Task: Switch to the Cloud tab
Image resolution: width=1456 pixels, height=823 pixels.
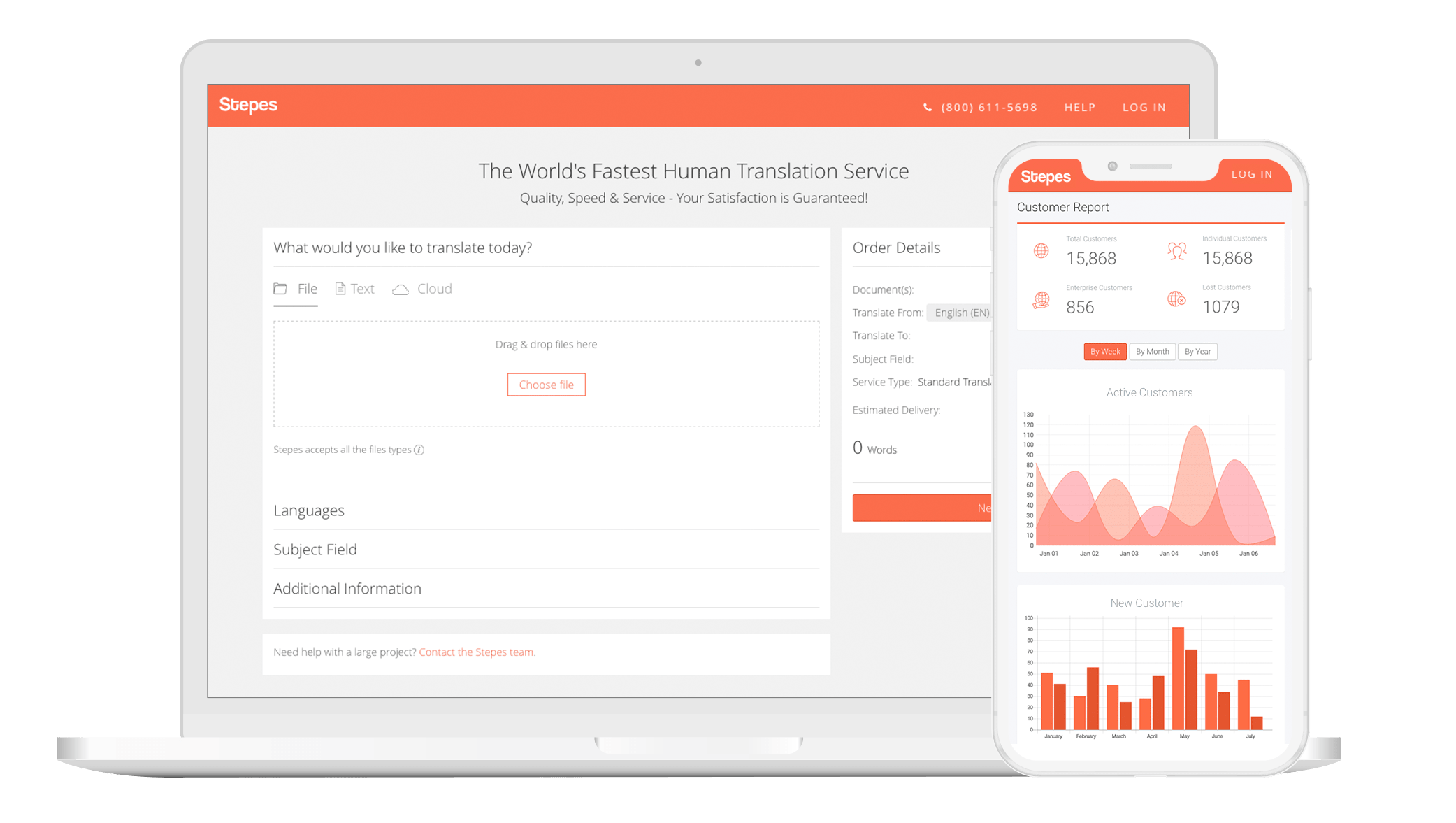Action: pos(422,289)
